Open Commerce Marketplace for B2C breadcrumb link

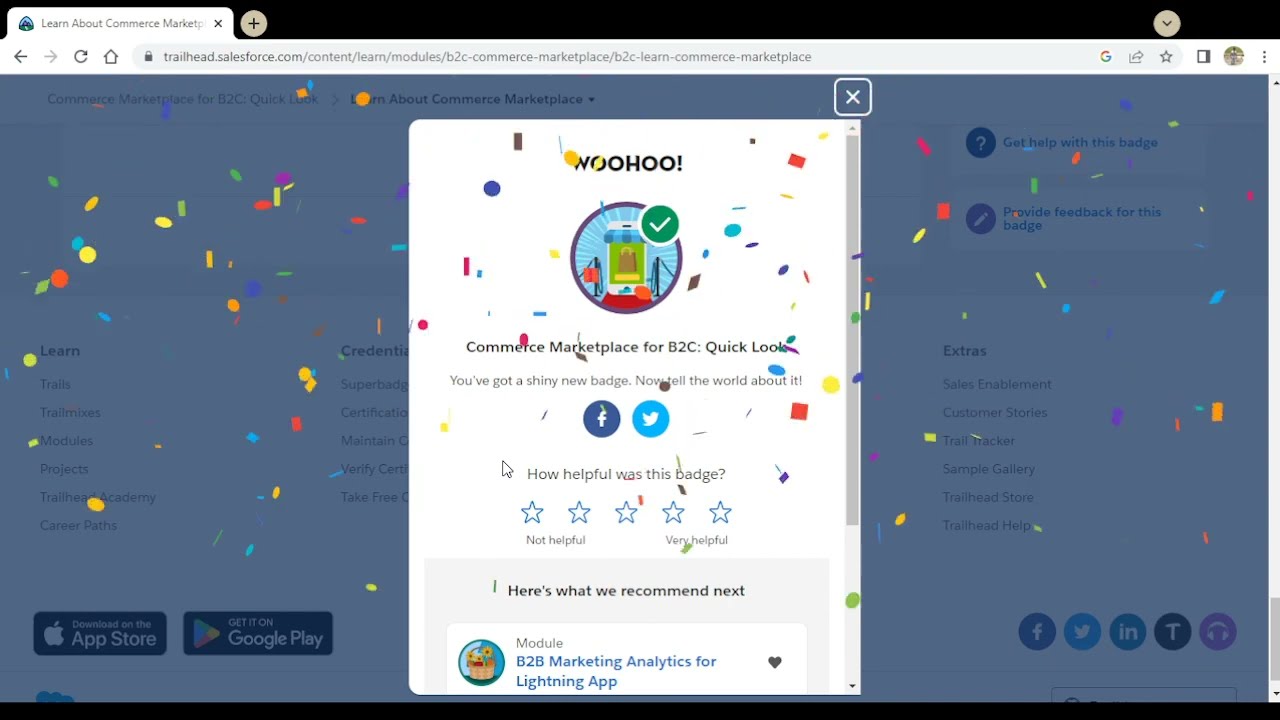(182, 99)
